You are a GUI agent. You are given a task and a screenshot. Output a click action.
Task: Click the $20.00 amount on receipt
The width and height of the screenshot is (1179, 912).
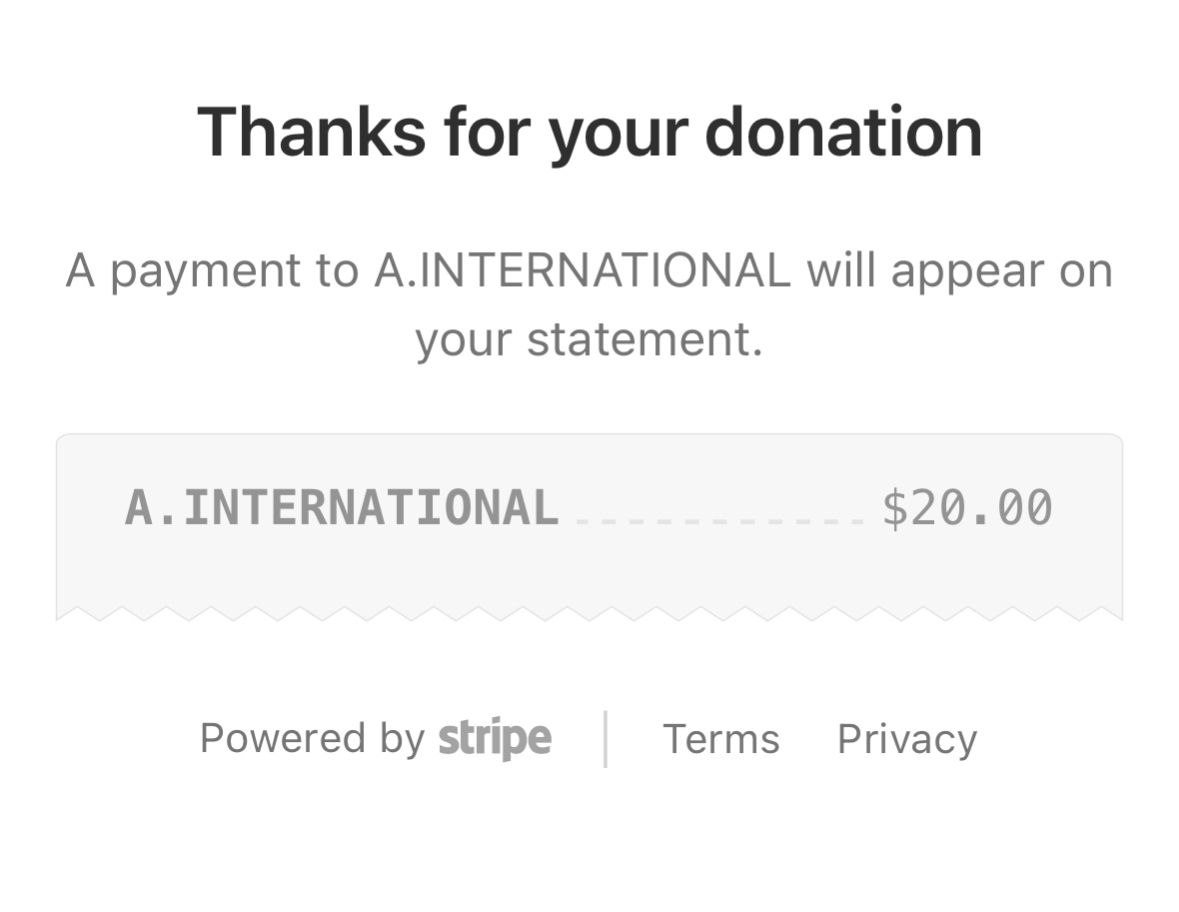tap(967, 507)
